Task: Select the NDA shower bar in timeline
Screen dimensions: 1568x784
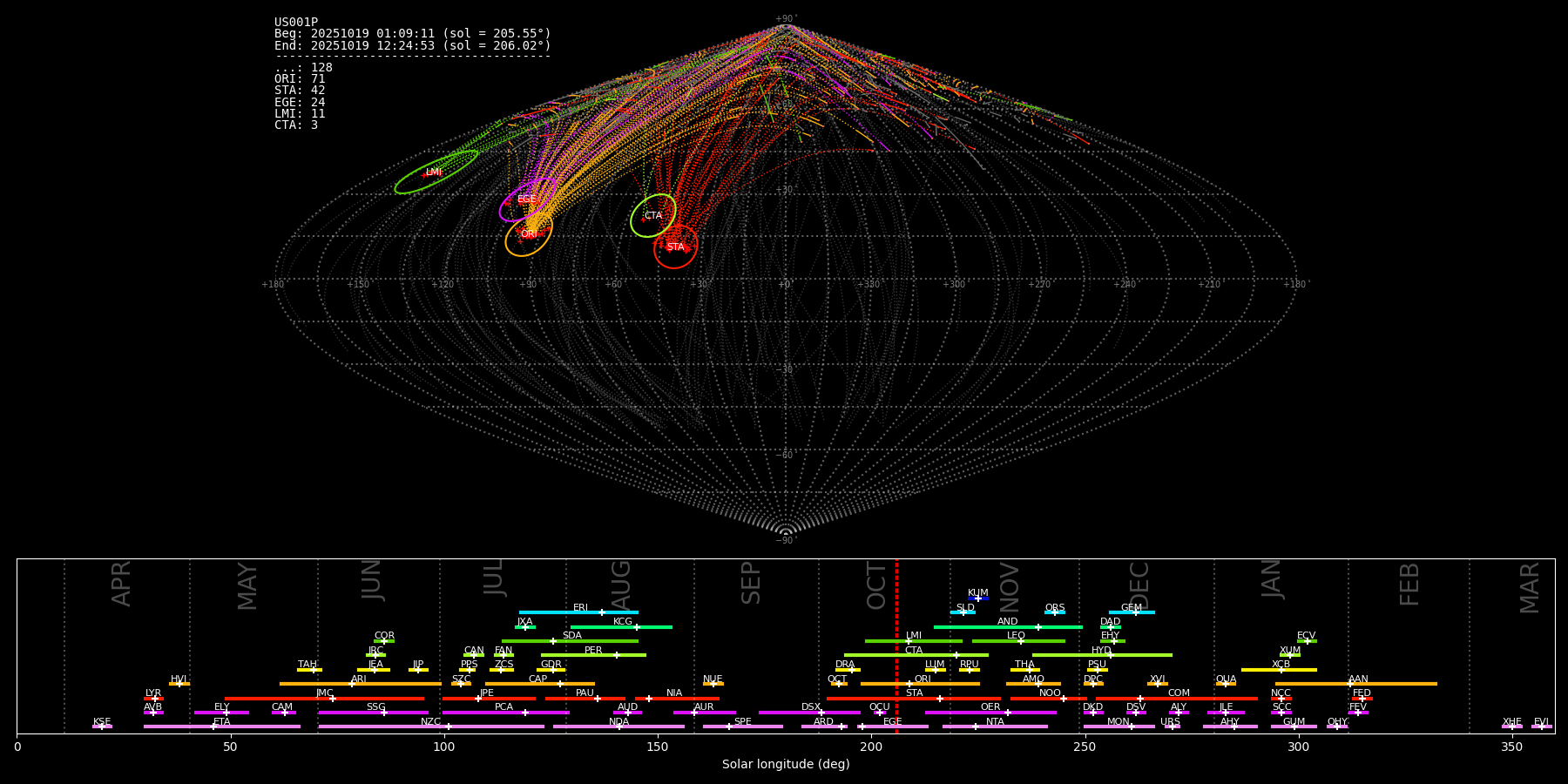Action: pos(618,727)
